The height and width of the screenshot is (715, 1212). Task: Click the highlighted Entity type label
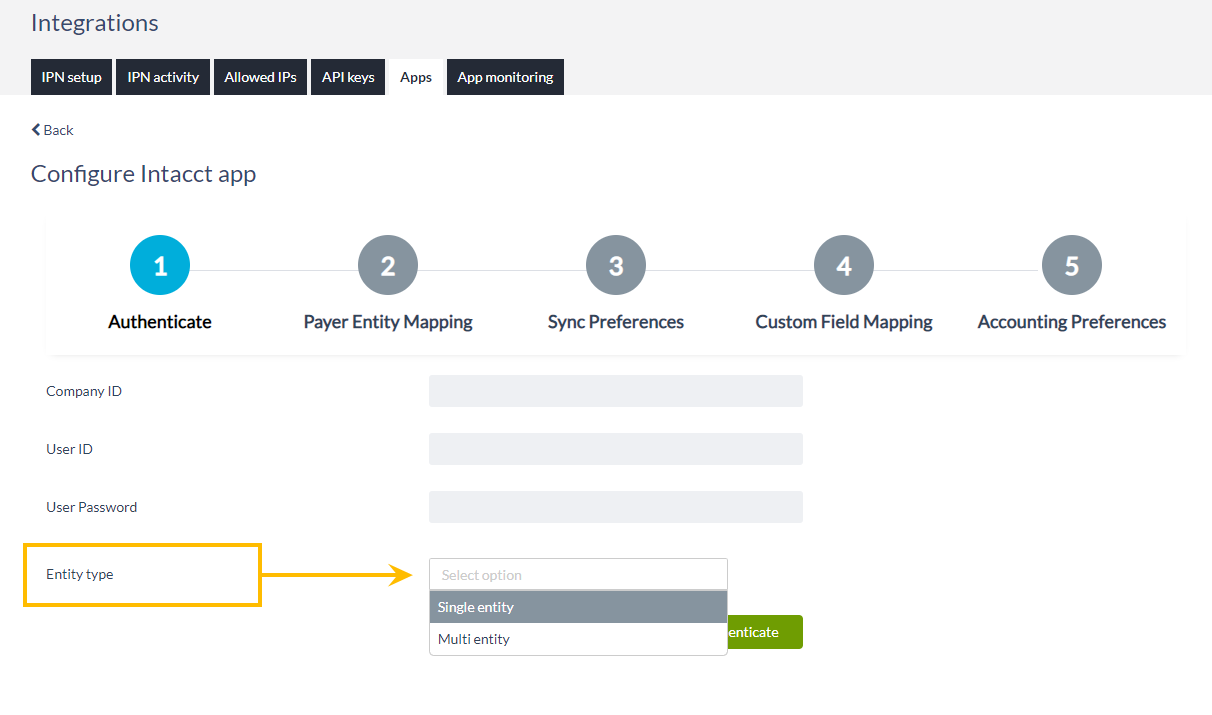[x=80, y=574]
